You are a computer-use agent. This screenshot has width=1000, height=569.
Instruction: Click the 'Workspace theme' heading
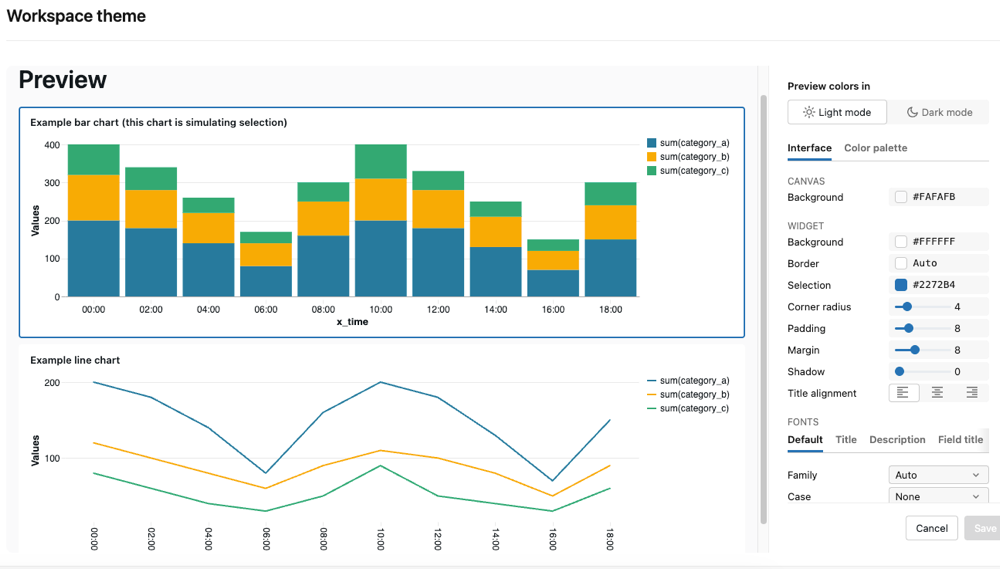tap(76, 16)
